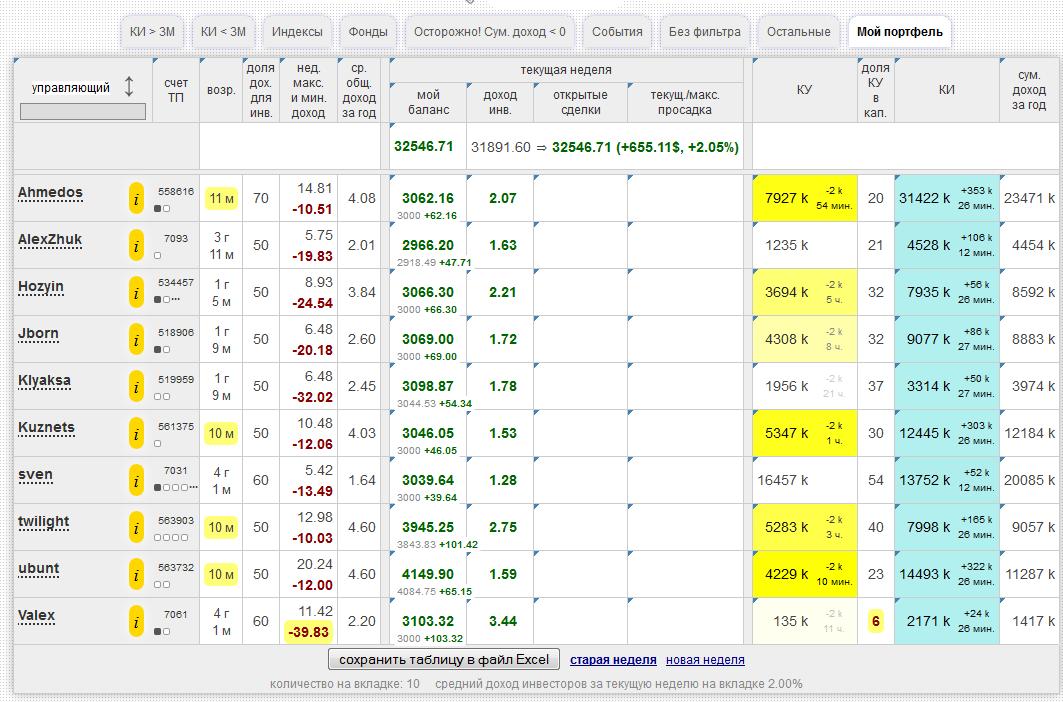Show info for manager Jborn

click(x=136, y=339)
